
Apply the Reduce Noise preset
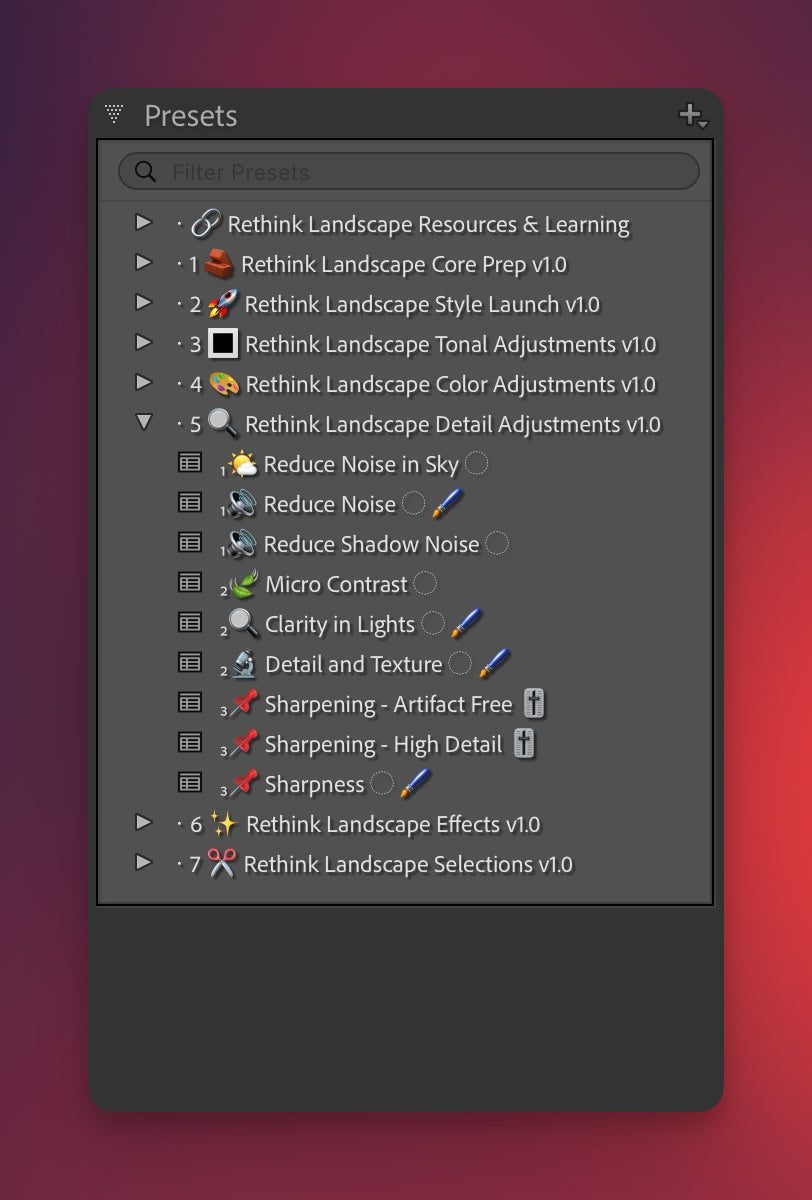(x=330, y=505)
